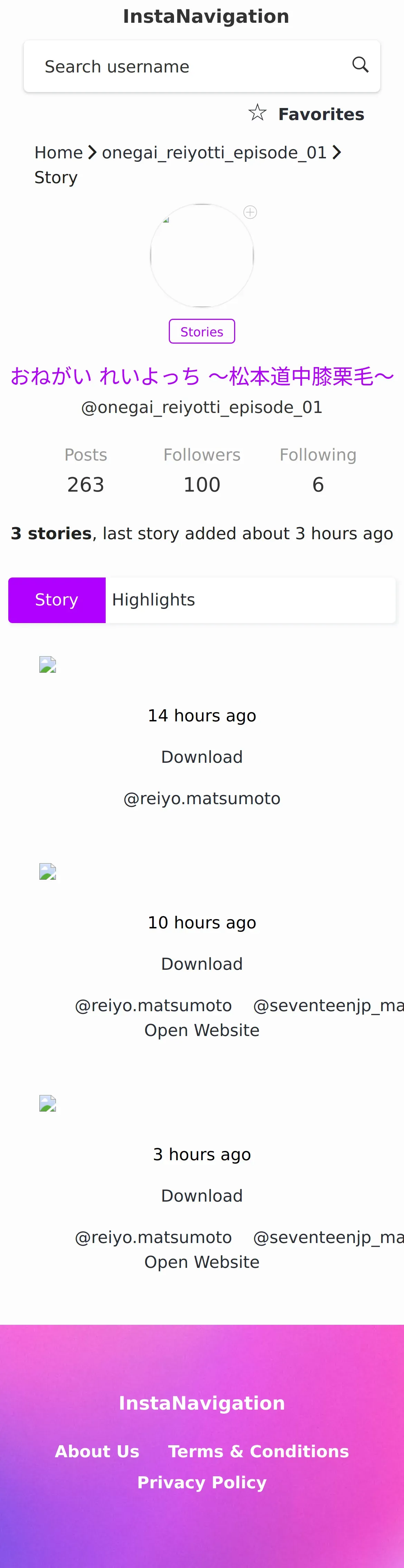Open the About Us footer link

tap(97, 1452)
